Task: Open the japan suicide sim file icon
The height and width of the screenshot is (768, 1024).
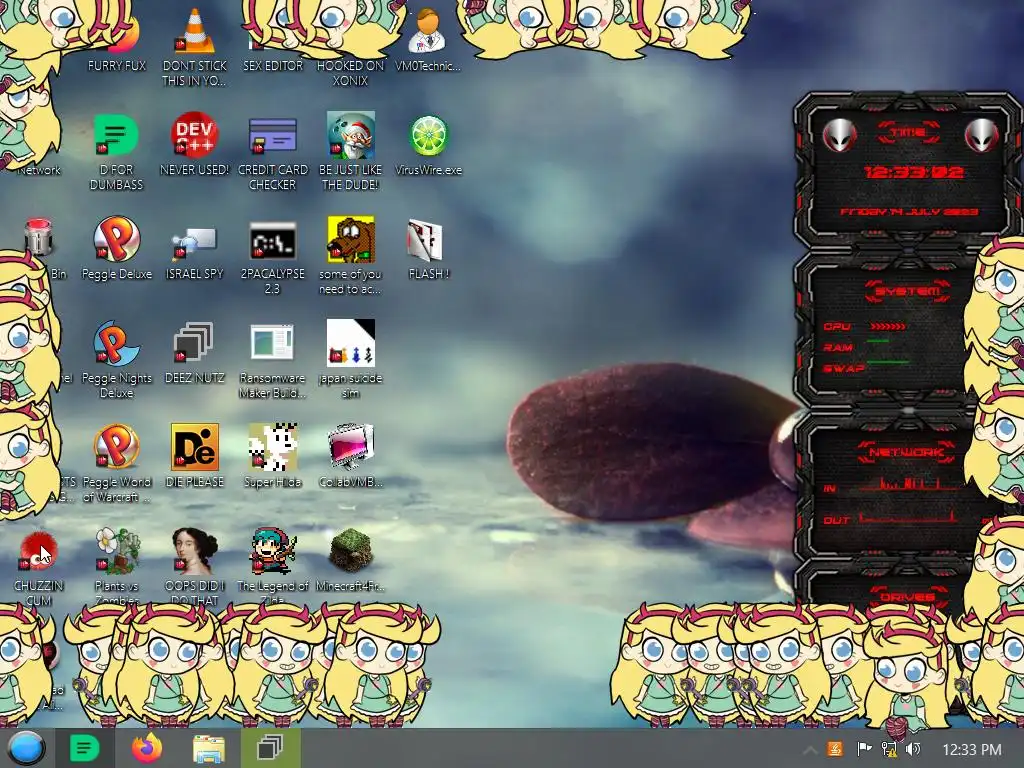Action: click(351, 343)
